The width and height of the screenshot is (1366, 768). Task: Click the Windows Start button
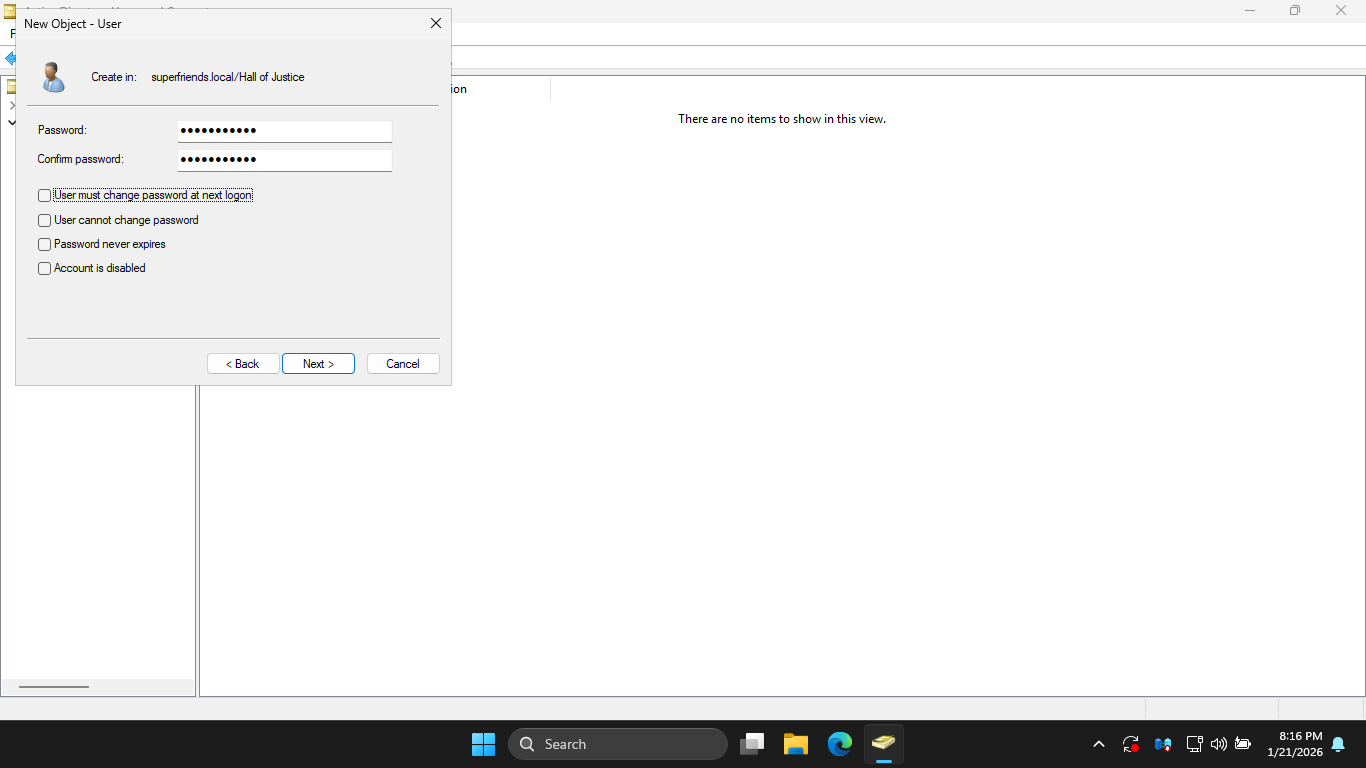pyautogui.click(x=483, y=744)
